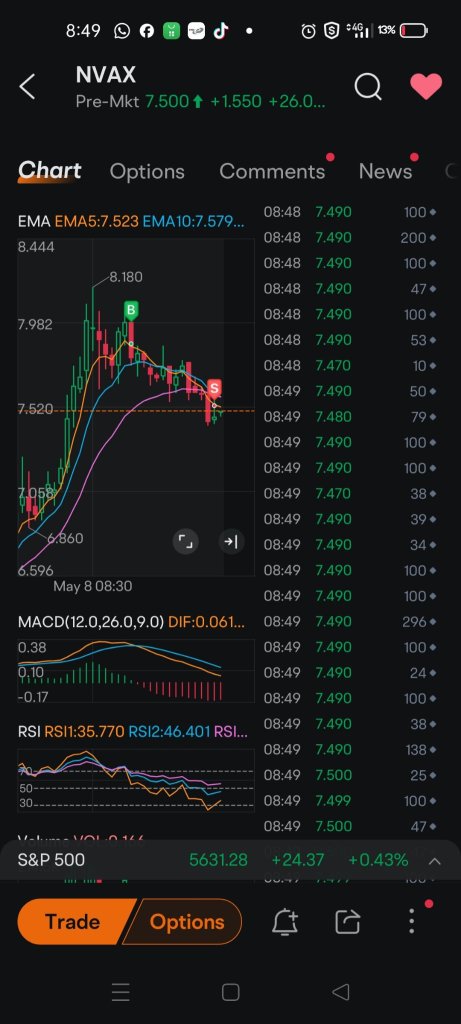This screenshot has height=1024, width=461.
Task: Select the 08:49 7.490 138 trade row
Action: [x=350, y=750]
